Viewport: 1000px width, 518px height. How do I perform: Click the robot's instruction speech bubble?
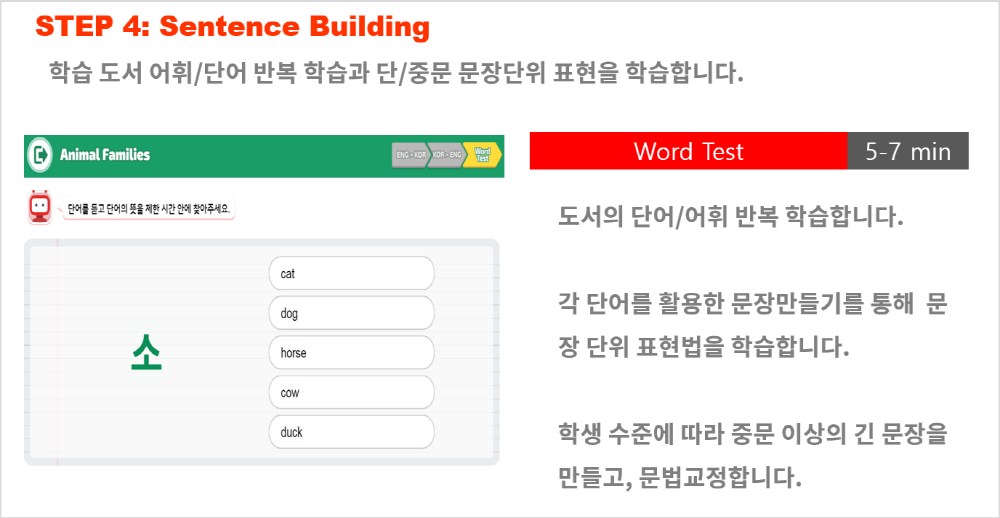click(x=149, y=209)
